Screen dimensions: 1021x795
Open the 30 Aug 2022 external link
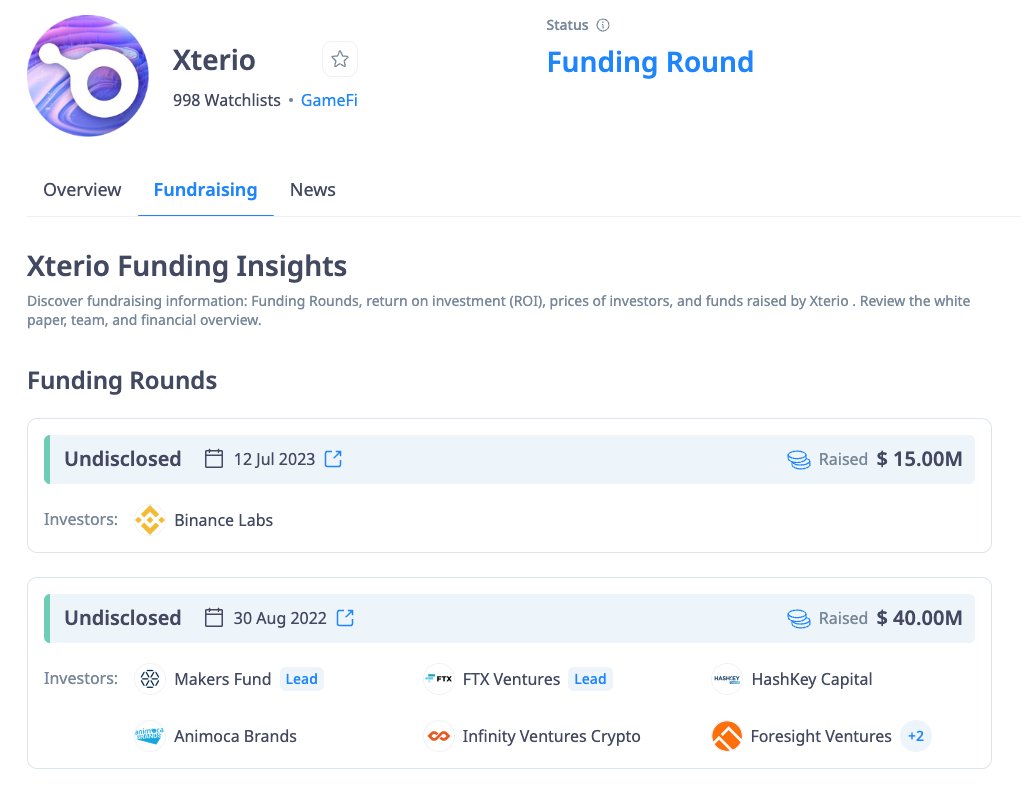point(345,618)
